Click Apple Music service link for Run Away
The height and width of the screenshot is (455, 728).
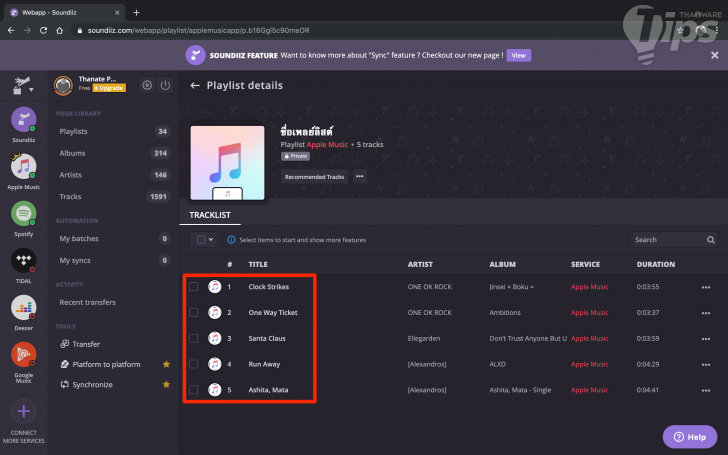click(x=590, y=364)
